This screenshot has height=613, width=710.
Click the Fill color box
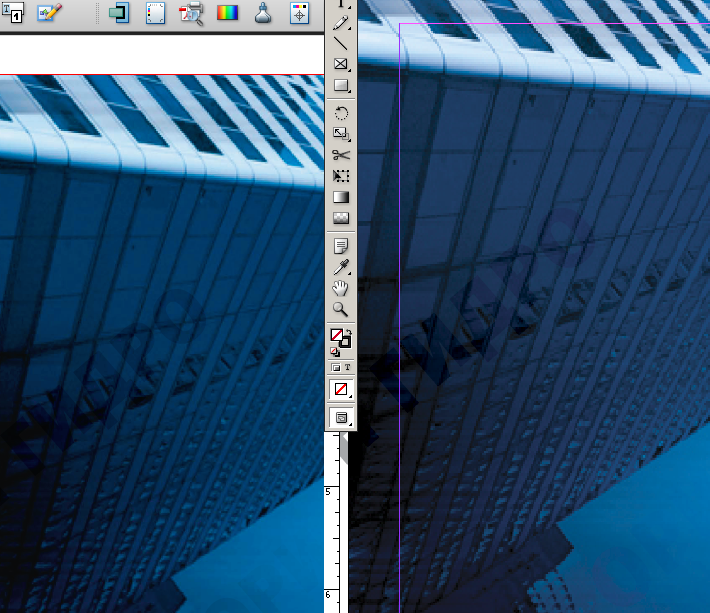coord(336,335)
